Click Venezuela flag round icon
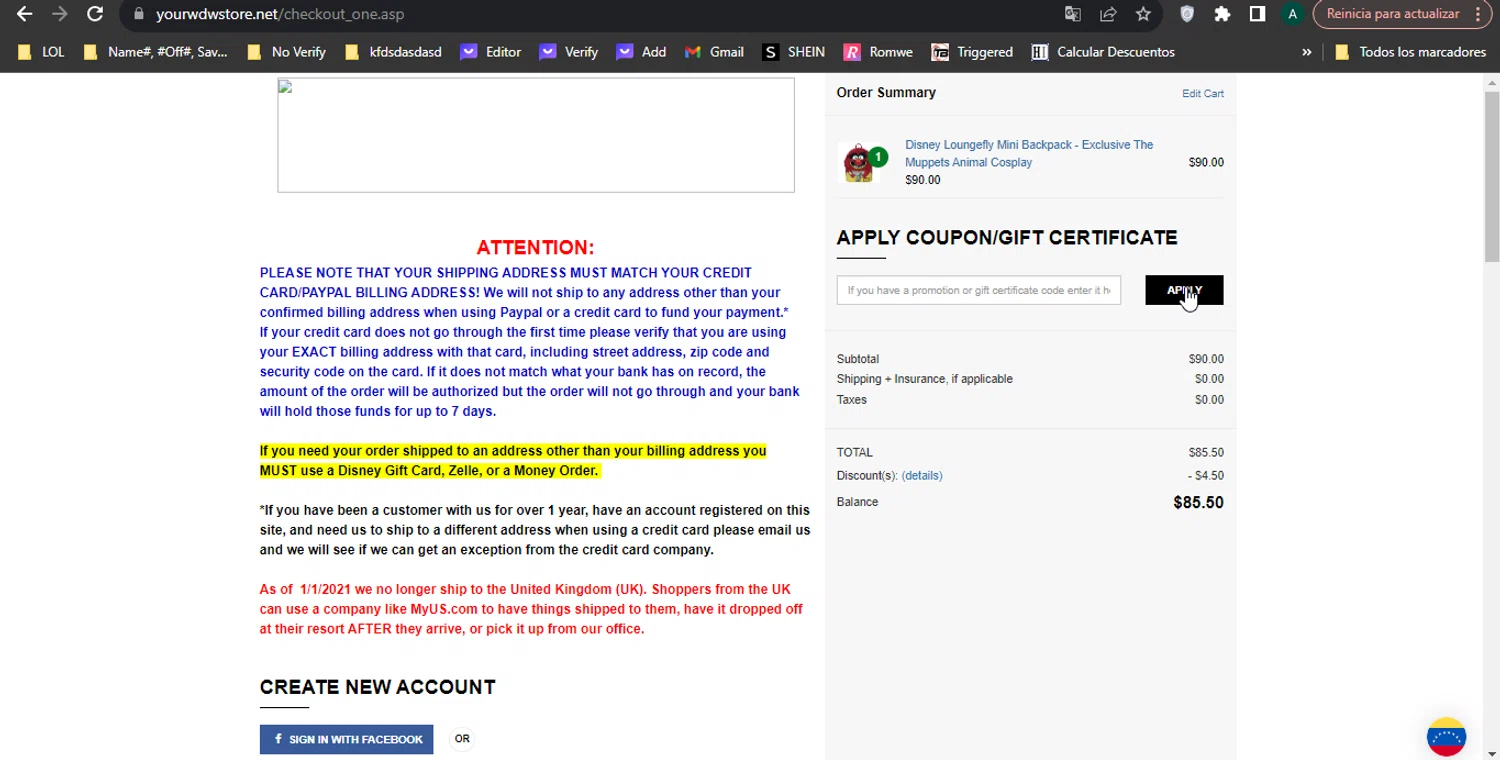Screen dimensions: 1500x760 (1446, 737)
